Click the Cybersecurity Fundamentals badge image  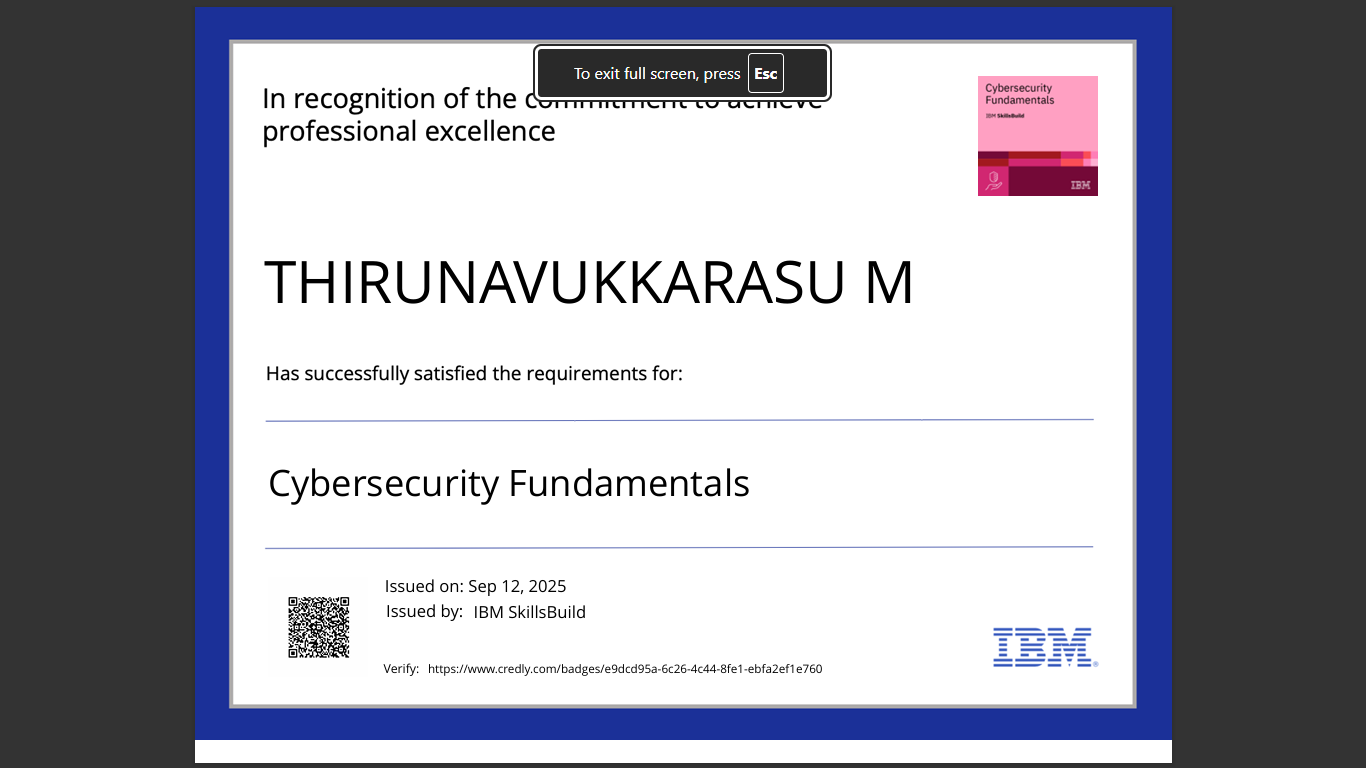point(1038,136)
